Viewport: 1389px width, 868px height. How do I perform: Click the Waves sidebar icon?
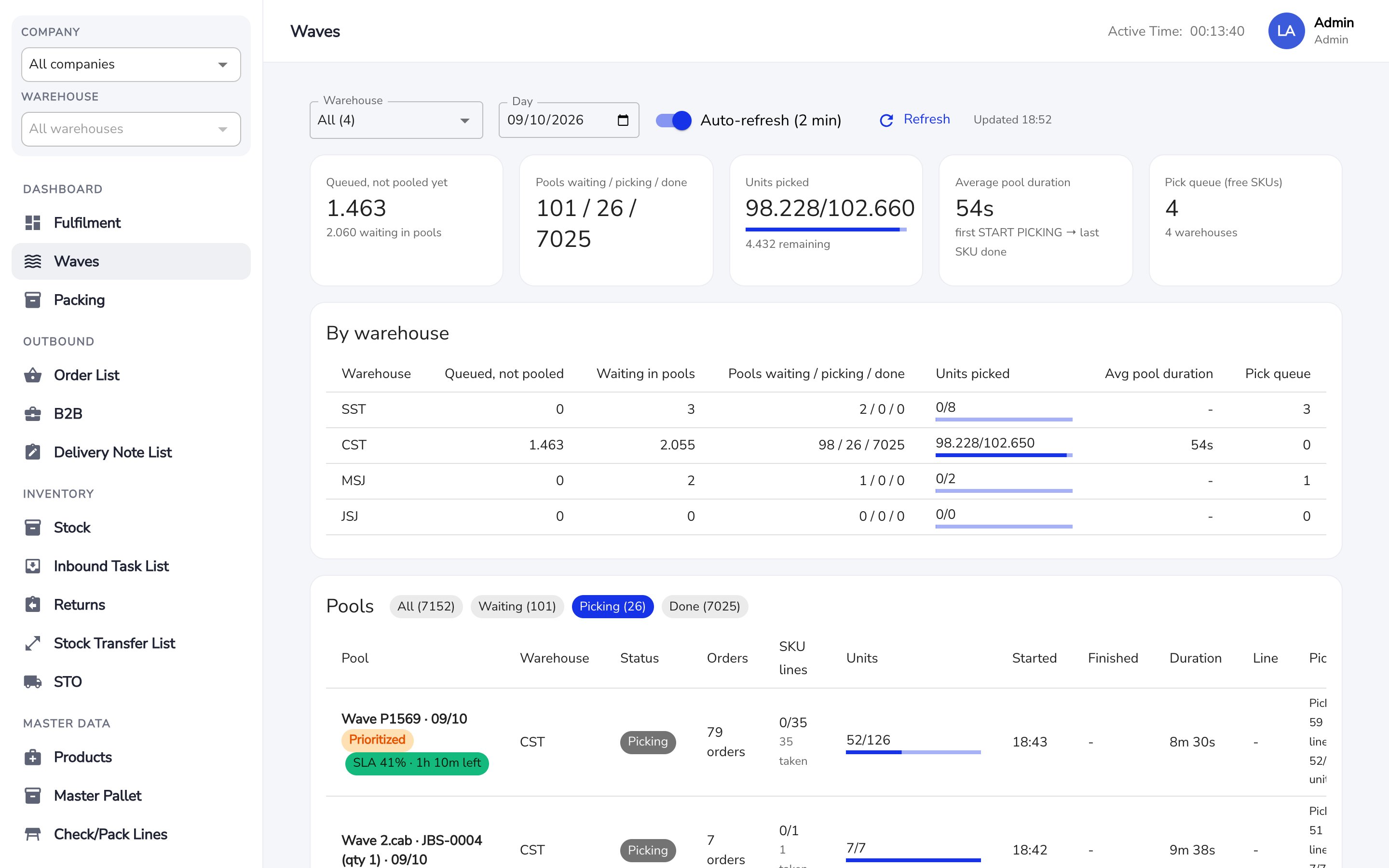click(33, 261)
